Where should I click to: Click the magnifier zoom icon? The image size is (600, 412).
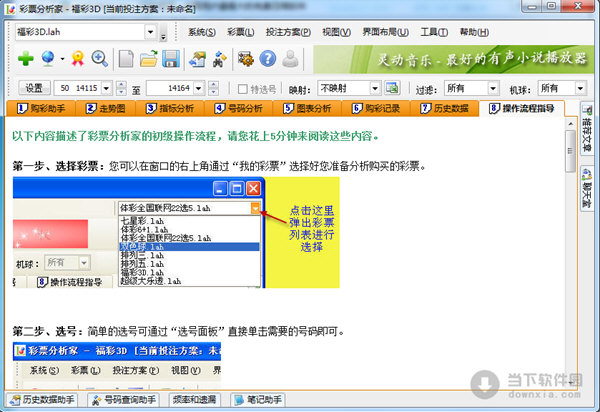pyautogui.click(x=100, y=59)
